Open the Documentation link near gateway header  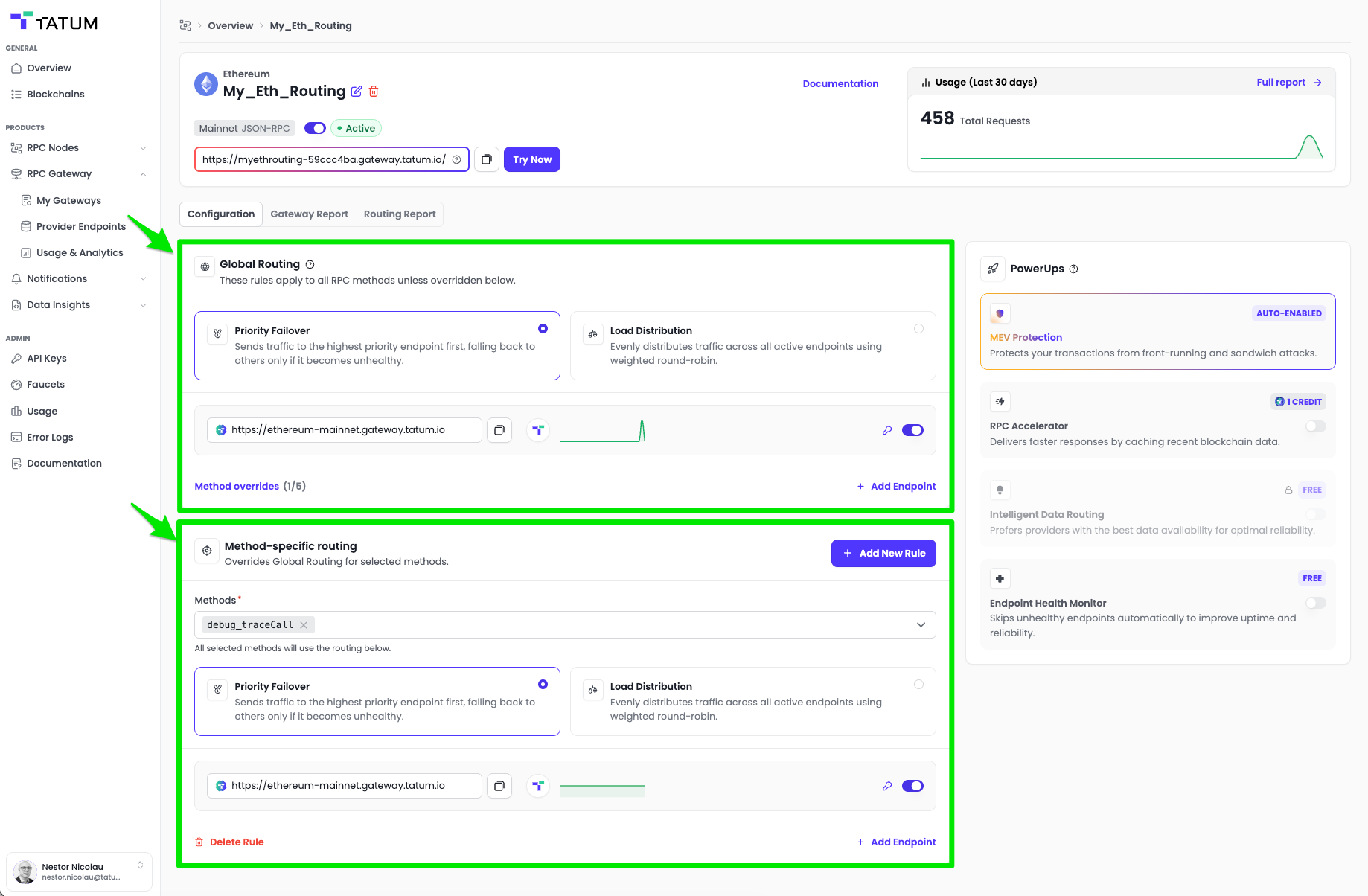pos(840,83)
